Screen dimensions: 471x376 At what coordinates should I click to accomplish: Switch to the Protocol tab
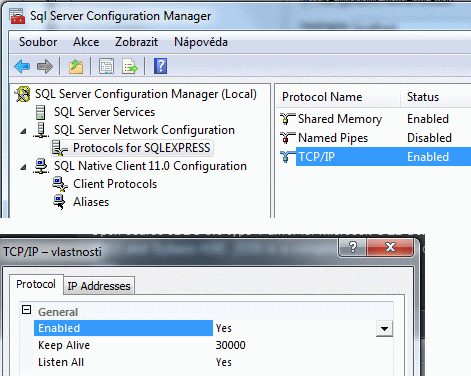pos(36,284)
